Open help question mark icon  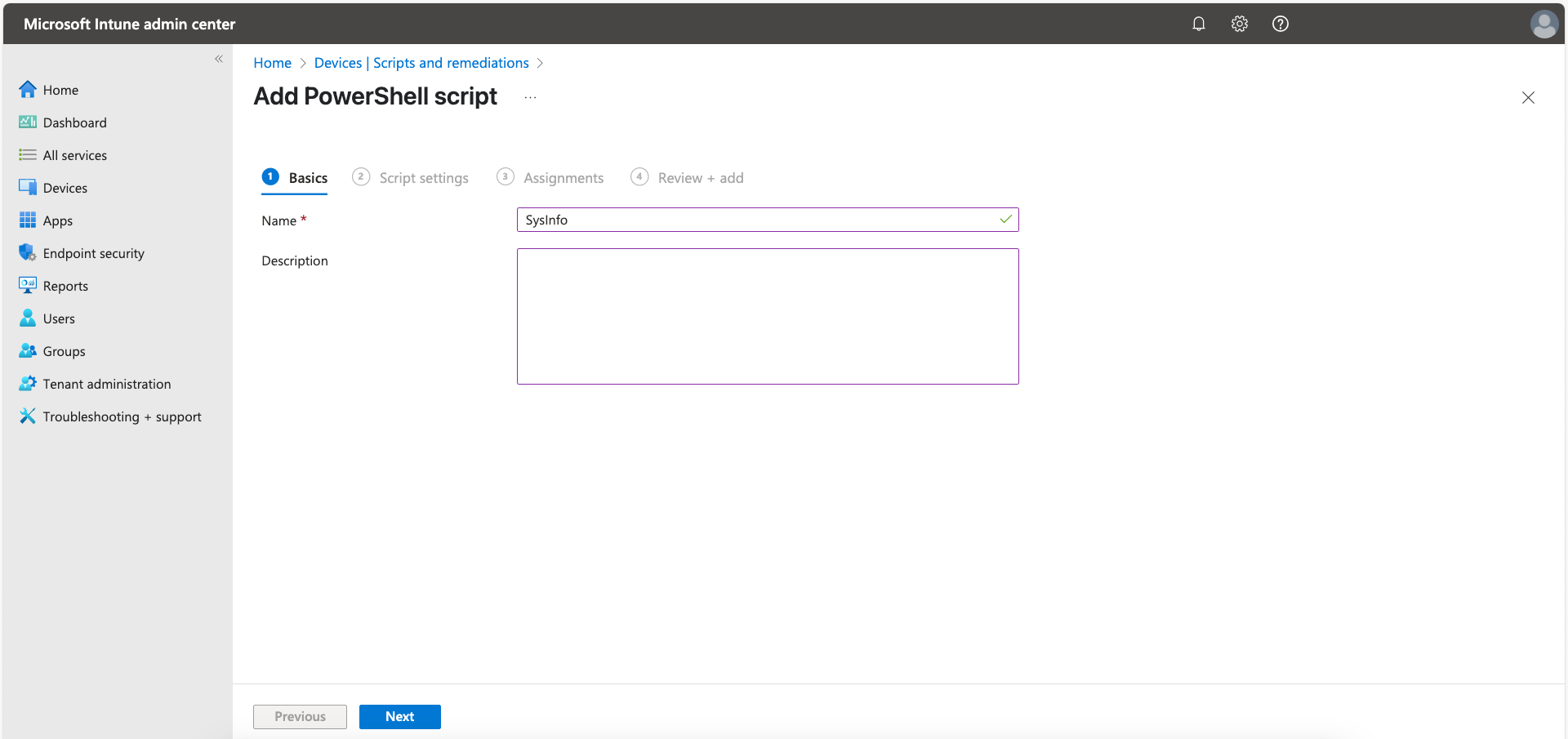pos(1280,24)
